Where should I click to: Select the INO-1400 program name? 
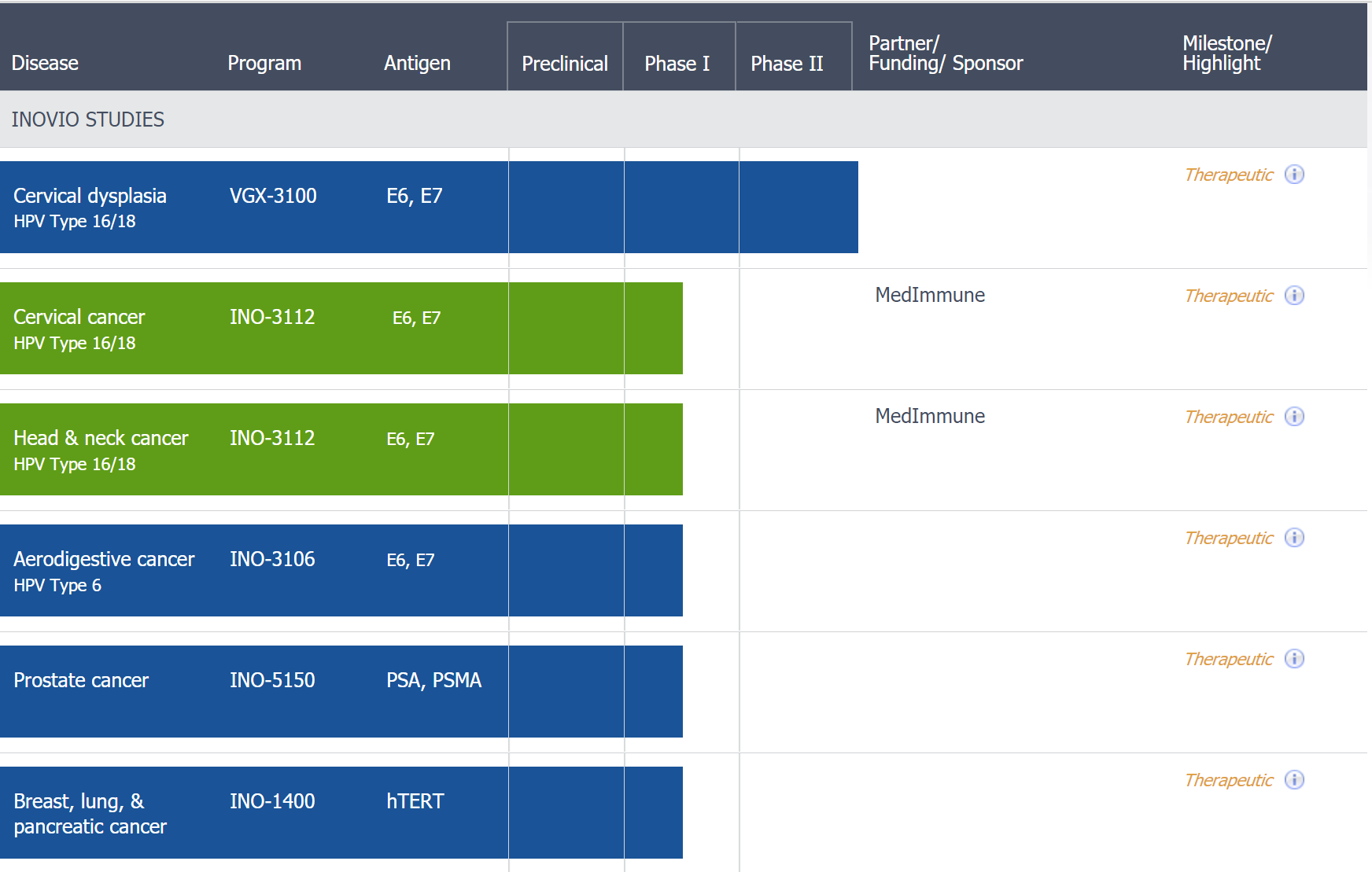272,801
